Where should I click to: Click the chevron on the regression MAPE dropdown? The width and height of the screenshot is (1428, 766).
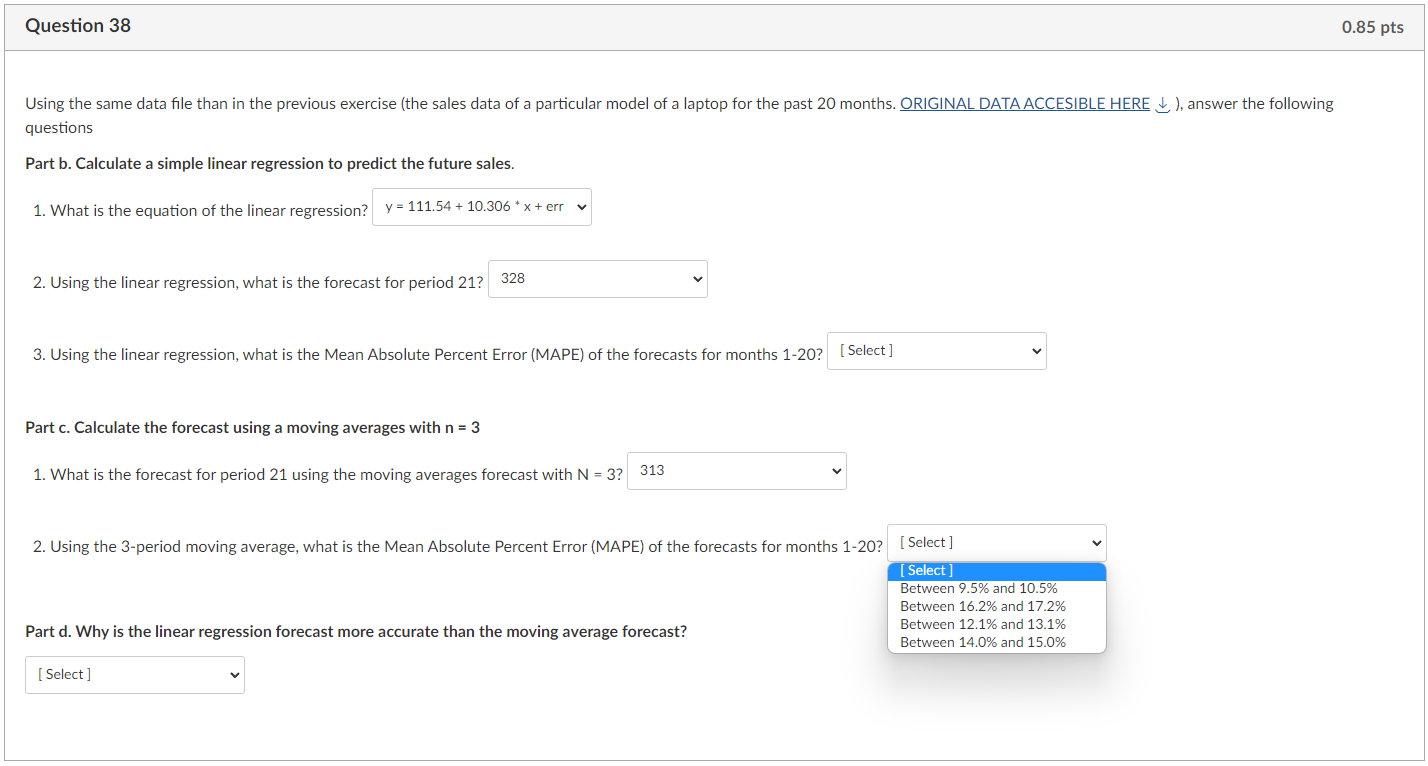coord(1035,350)
